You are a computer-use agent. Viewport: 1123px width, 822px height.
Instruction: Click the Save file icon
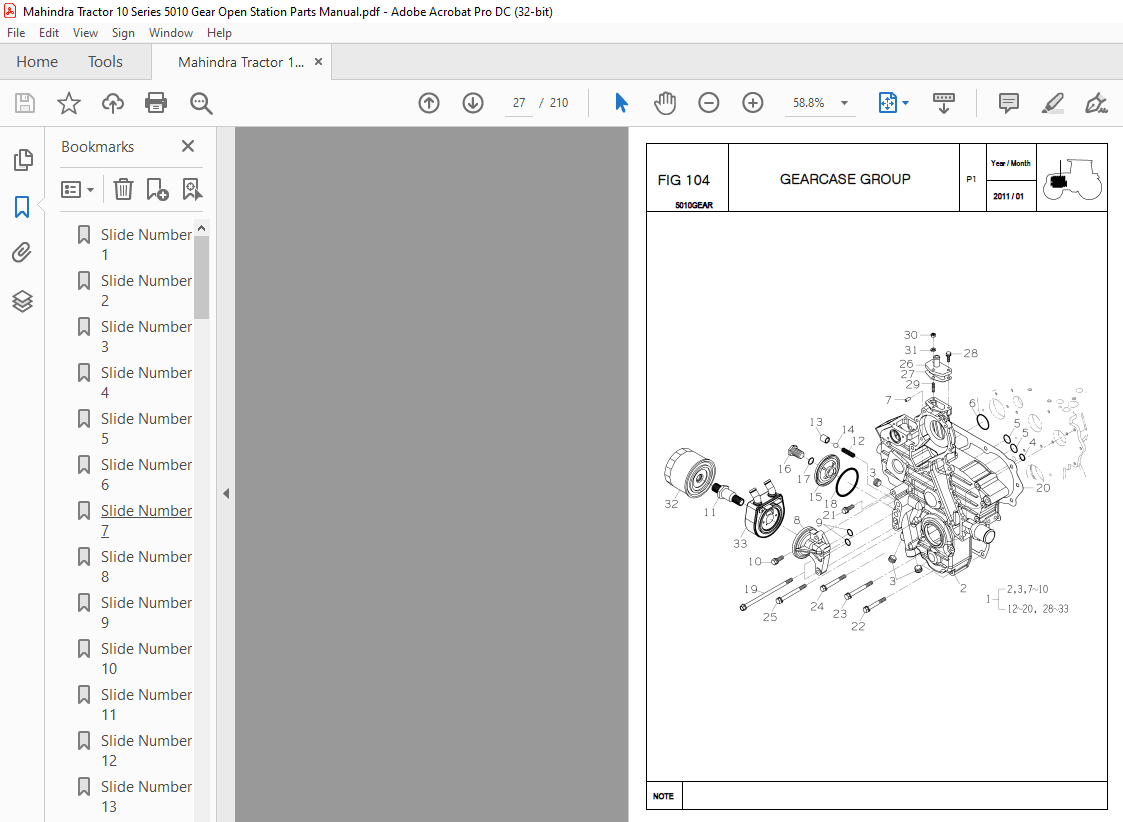click(25, 103)
